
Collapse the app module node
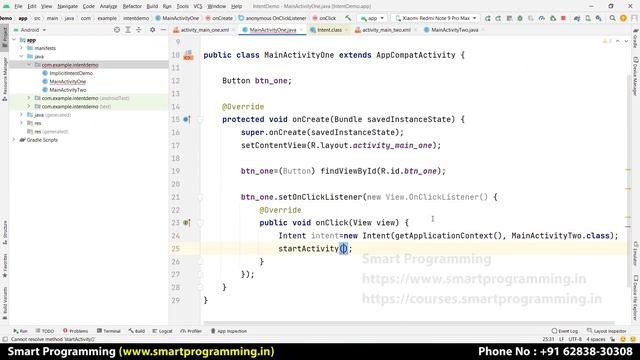click(x=14, y=40)
